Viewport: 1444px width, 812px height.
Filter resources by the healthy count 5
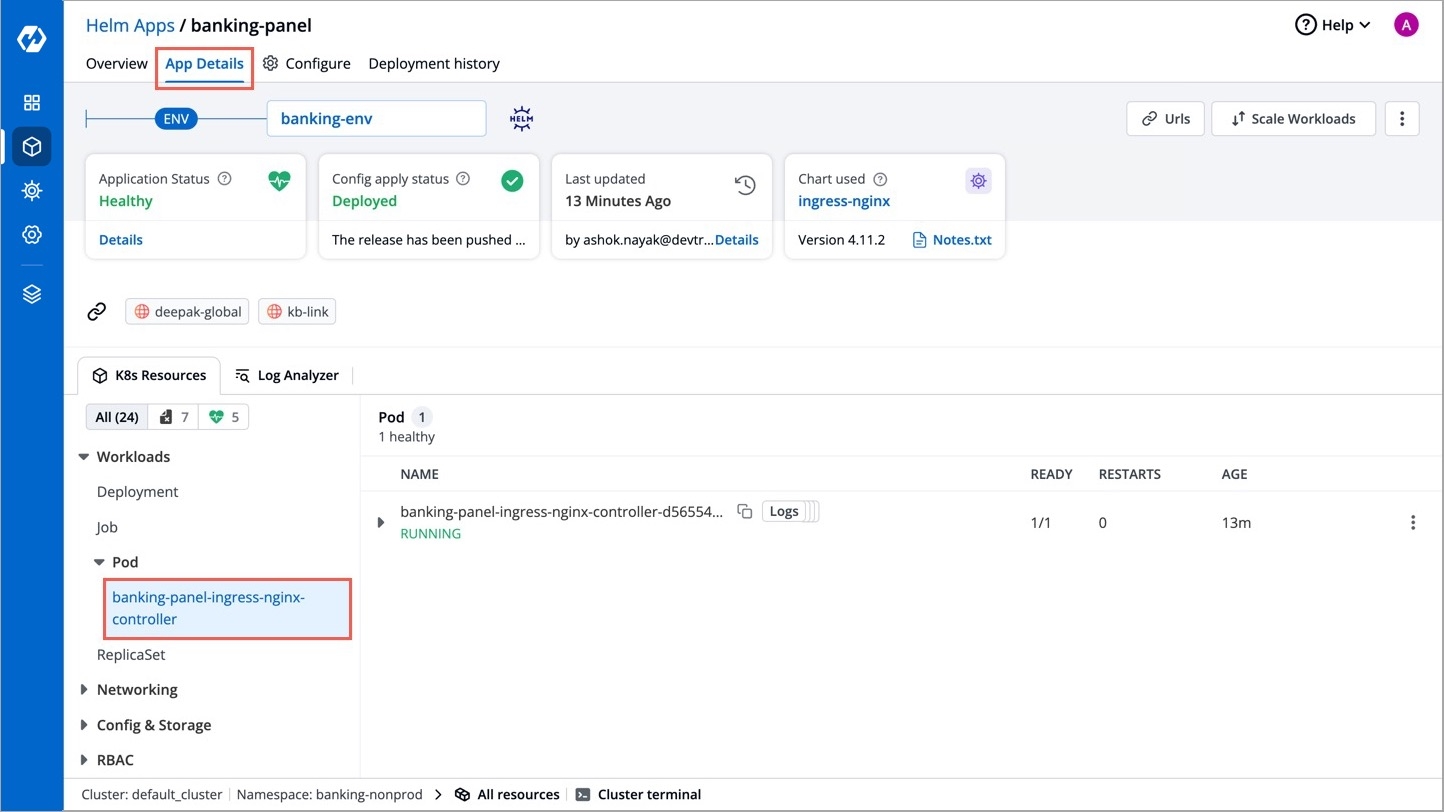(x=224, y=417)
